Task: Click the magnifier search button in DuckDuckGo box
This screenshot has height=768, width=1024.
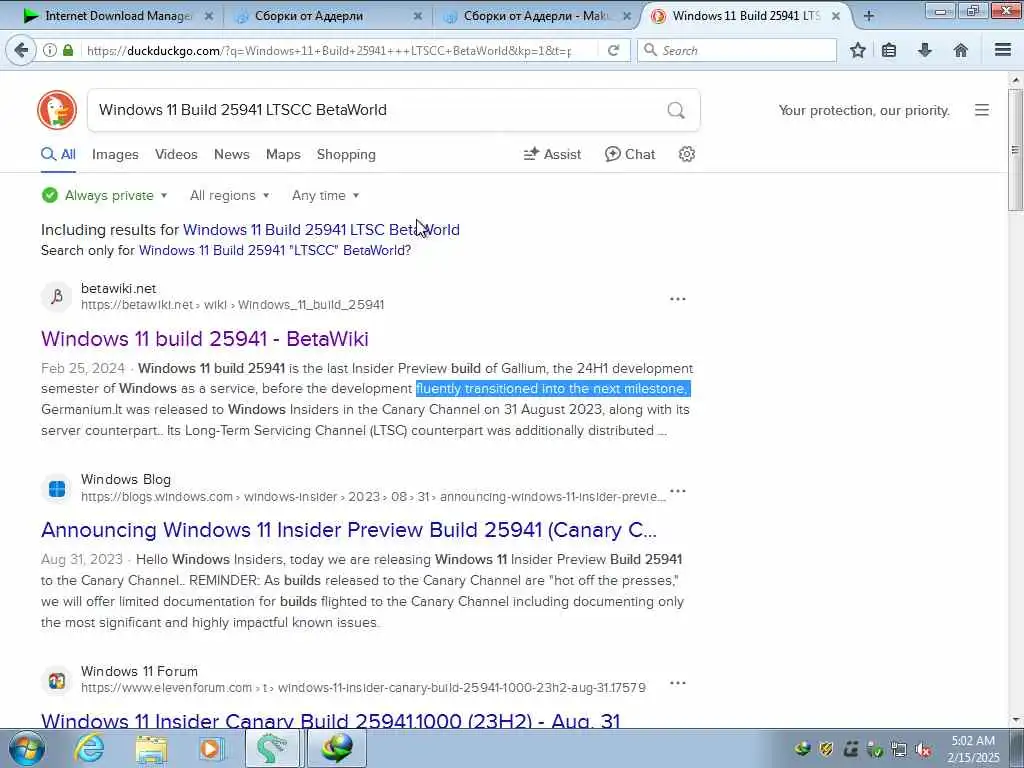Action: 676,110
